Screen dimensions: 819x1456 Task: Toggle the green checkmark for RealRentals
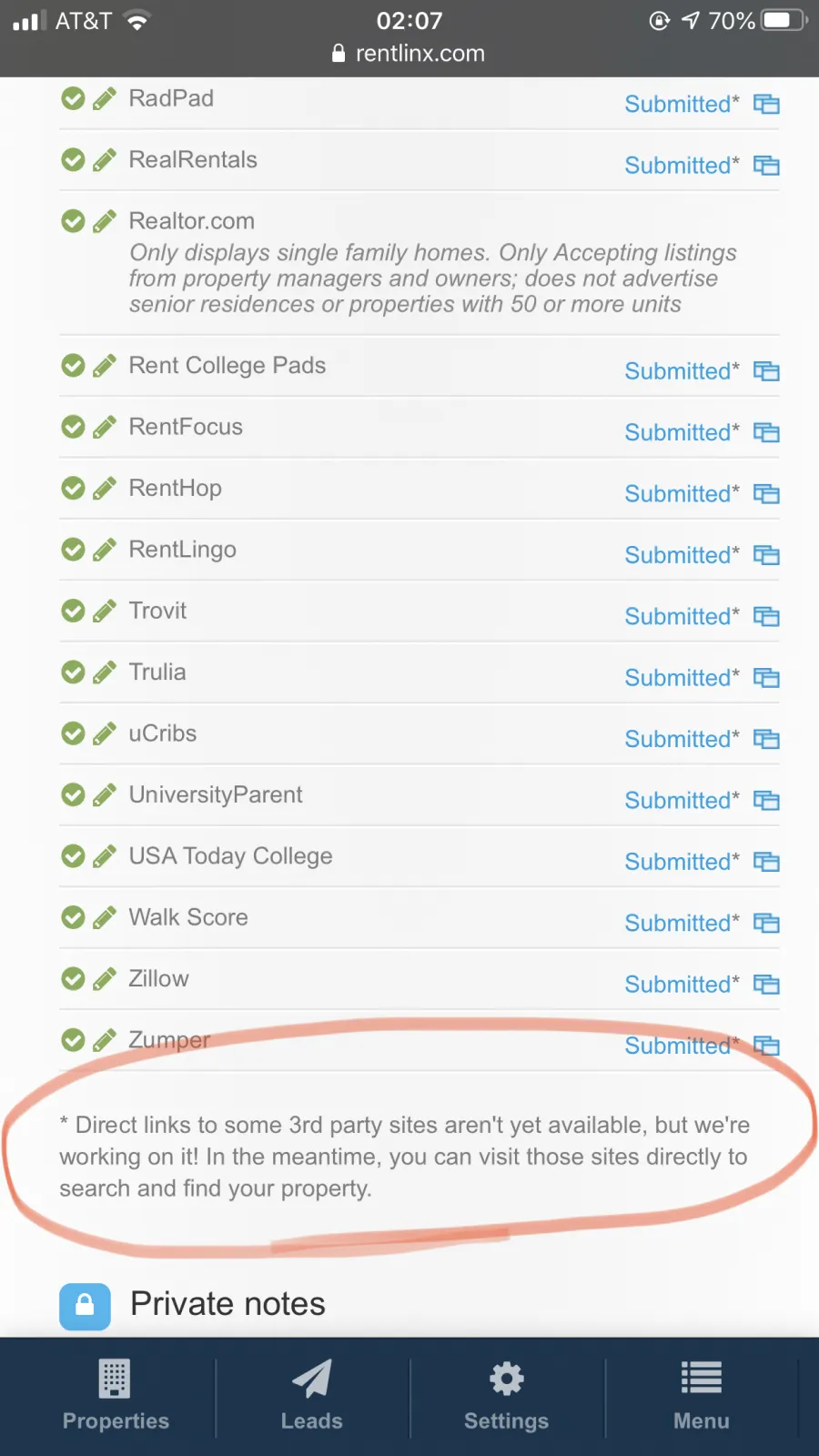(73, 160)
